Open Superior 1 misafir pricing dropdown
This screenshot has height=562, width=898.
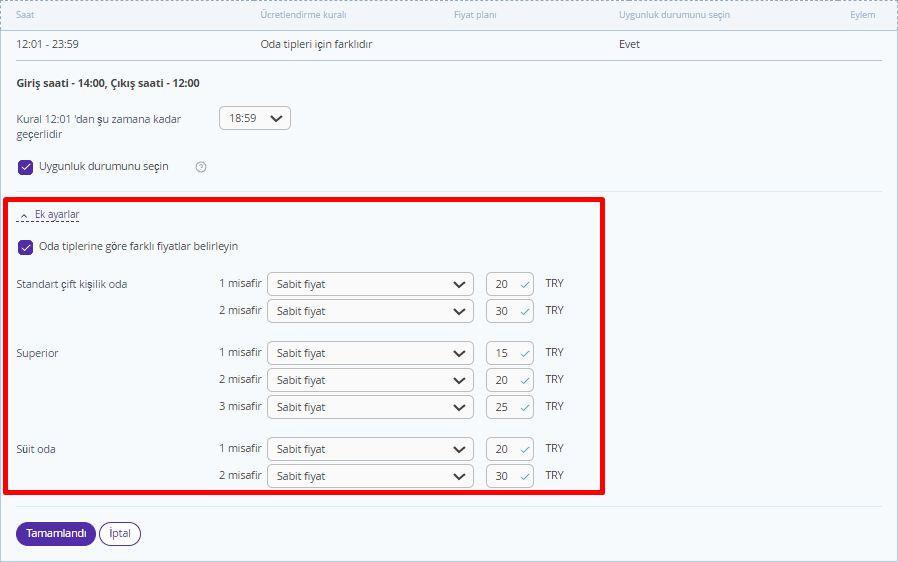coord(370,353)
